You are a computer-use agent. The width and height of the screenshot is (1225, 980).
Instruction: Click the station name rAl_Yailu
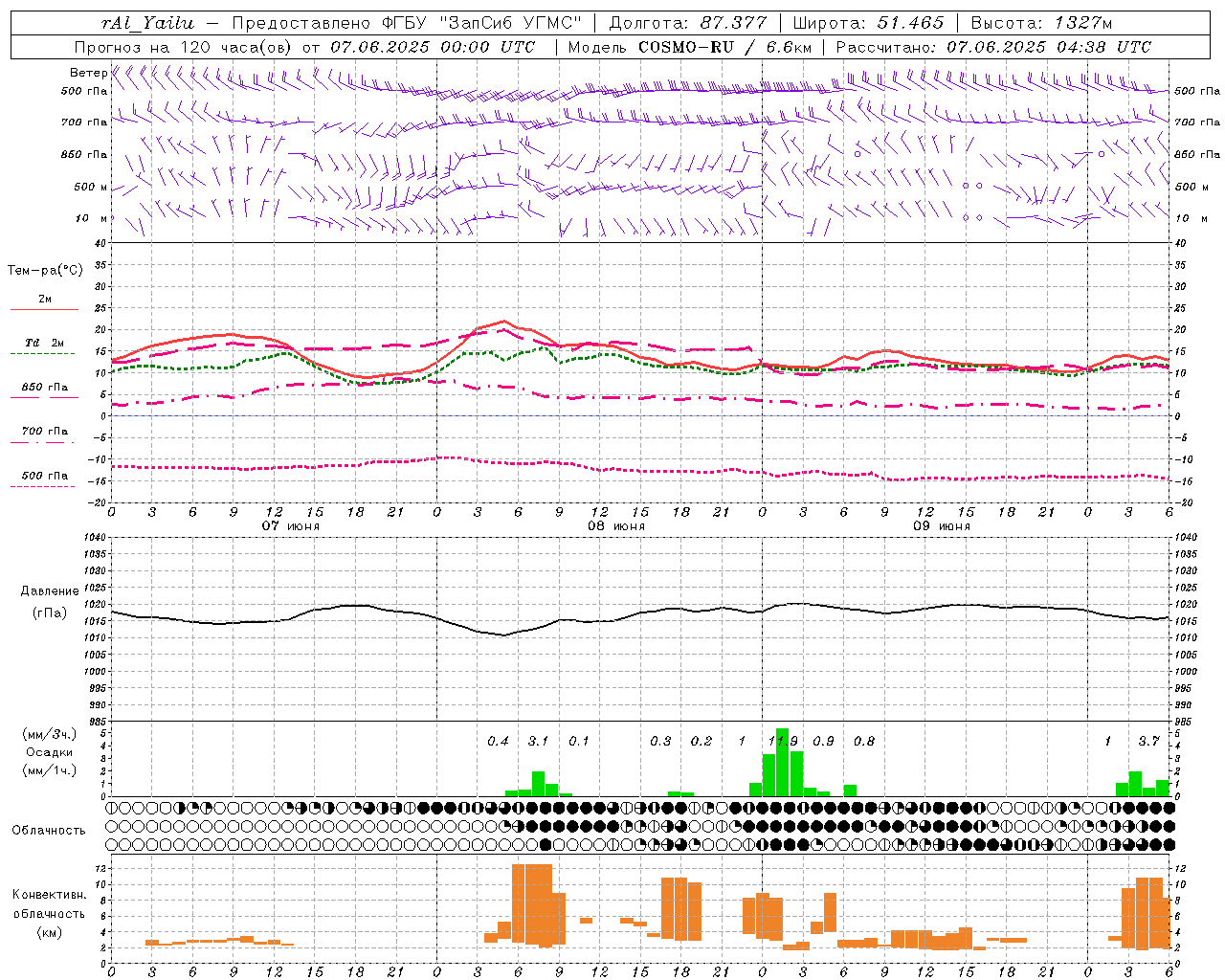click(x=147, y=24)
